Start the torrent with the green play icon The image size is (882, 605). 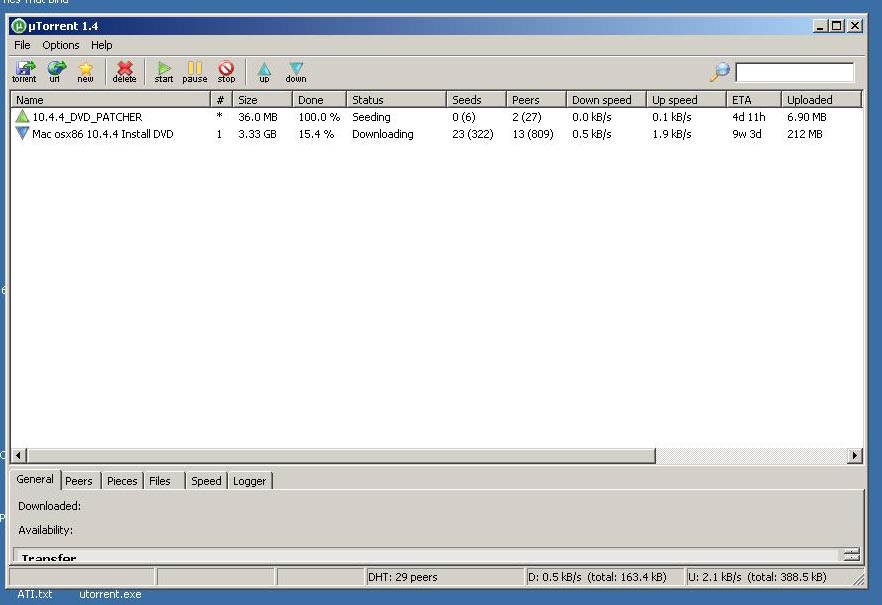tap(164, 71)
